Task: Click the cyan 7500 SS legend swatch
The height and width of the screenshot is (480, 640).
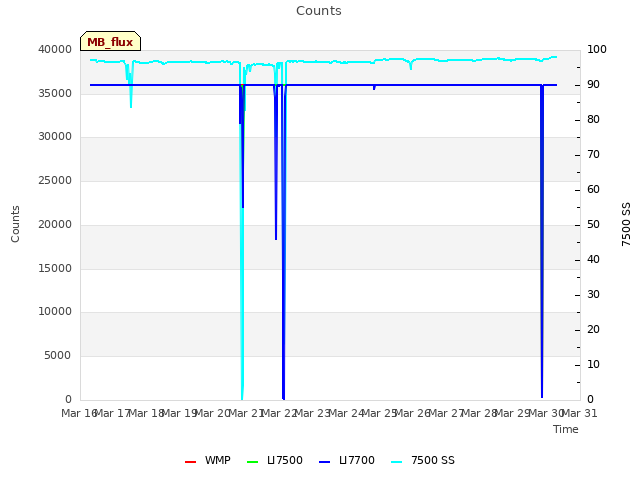Action: pyautogui.click(x=397, y=462)
